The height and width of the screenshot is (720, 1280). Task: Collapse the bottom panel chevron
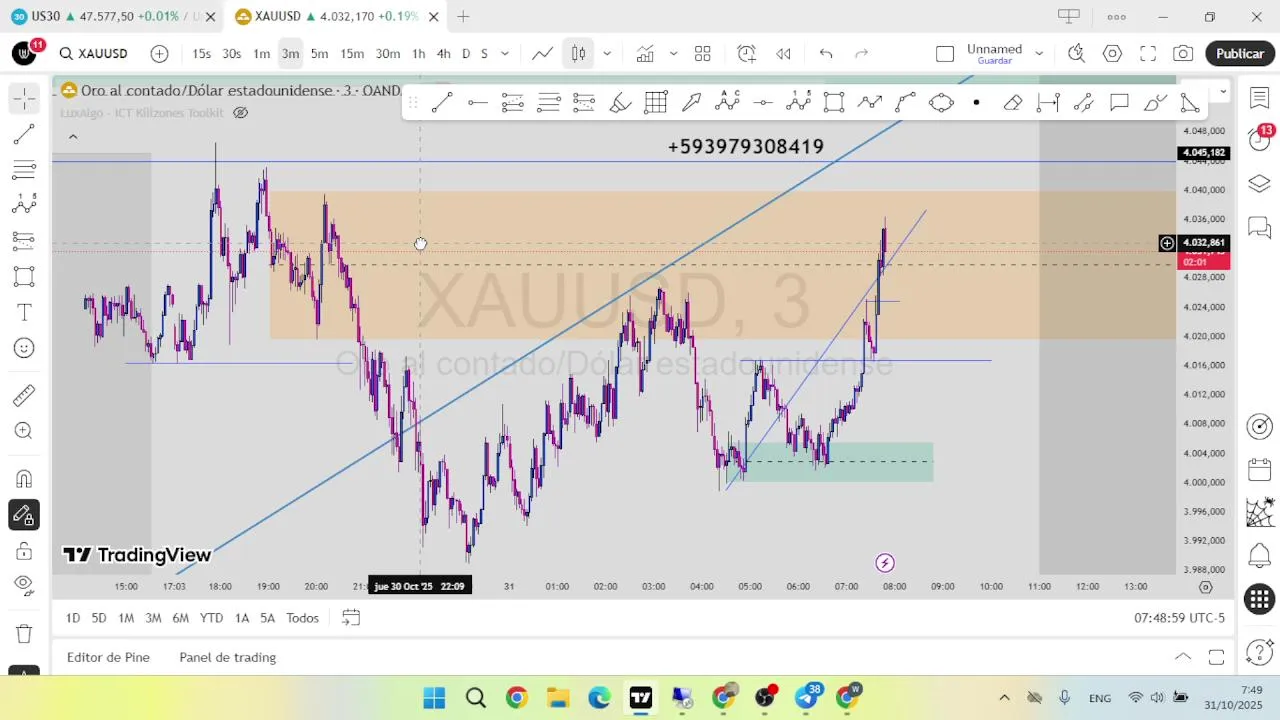pyautogui.click(x=1183, y=657)
